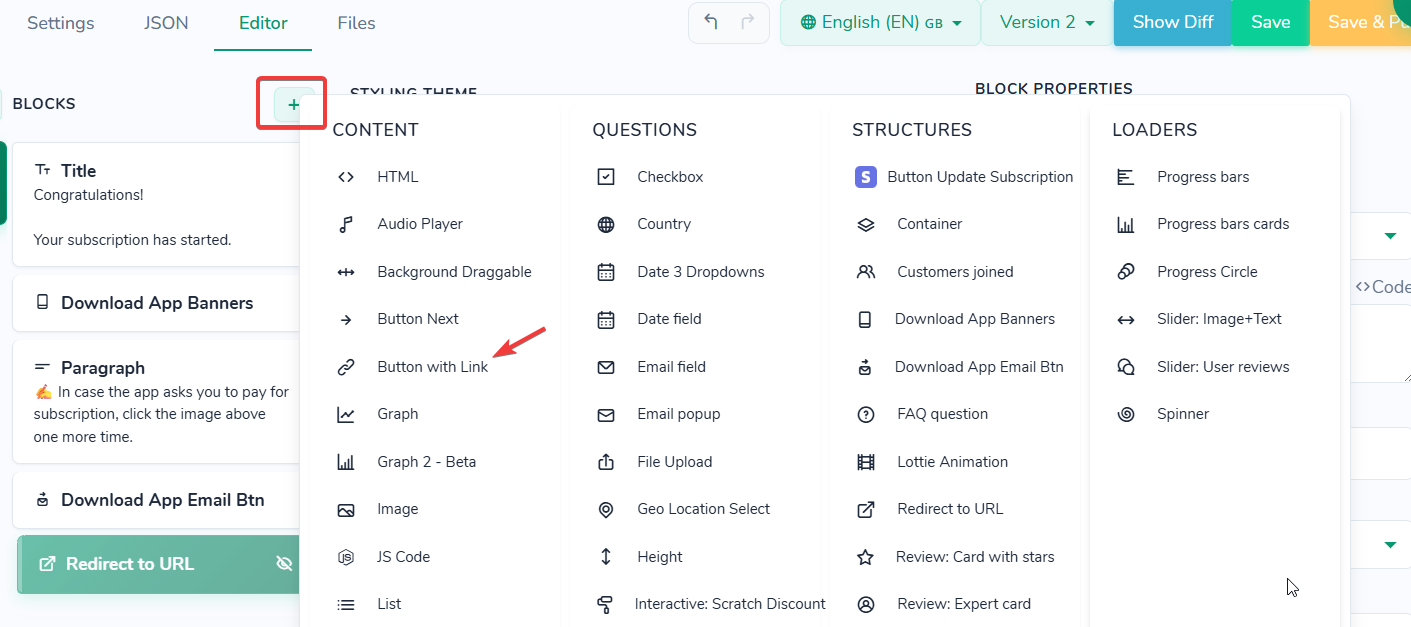
Task: Open the Version 2 dropdown
Action: click(1047, 23)
